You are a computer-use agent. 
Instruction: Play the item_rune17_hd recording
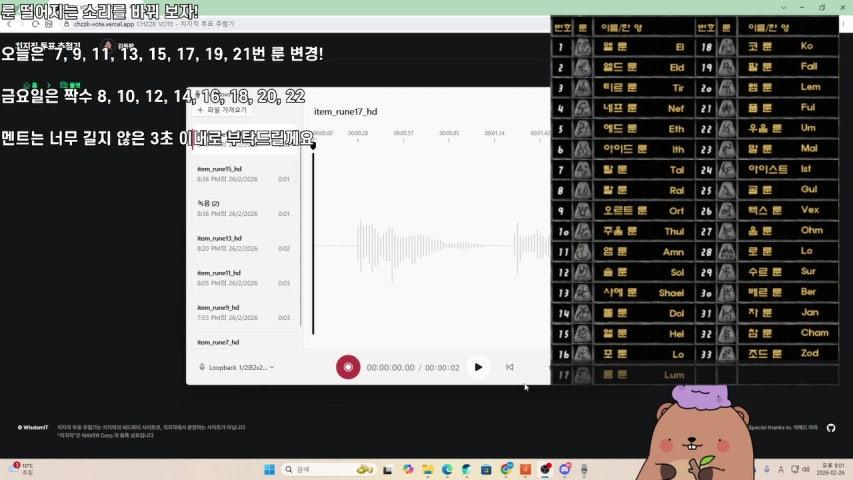pyautogui.click(x=478, y=367)
